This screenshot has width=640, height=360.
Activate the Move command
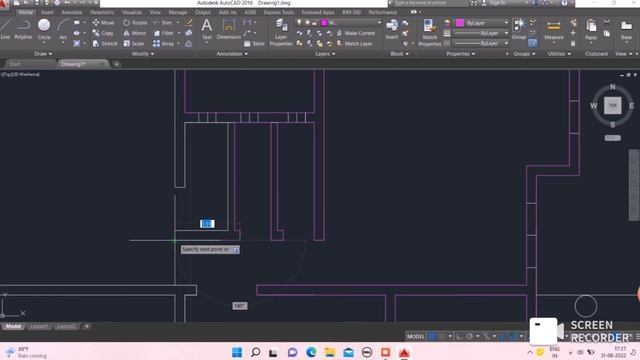(x=103, y=23)
